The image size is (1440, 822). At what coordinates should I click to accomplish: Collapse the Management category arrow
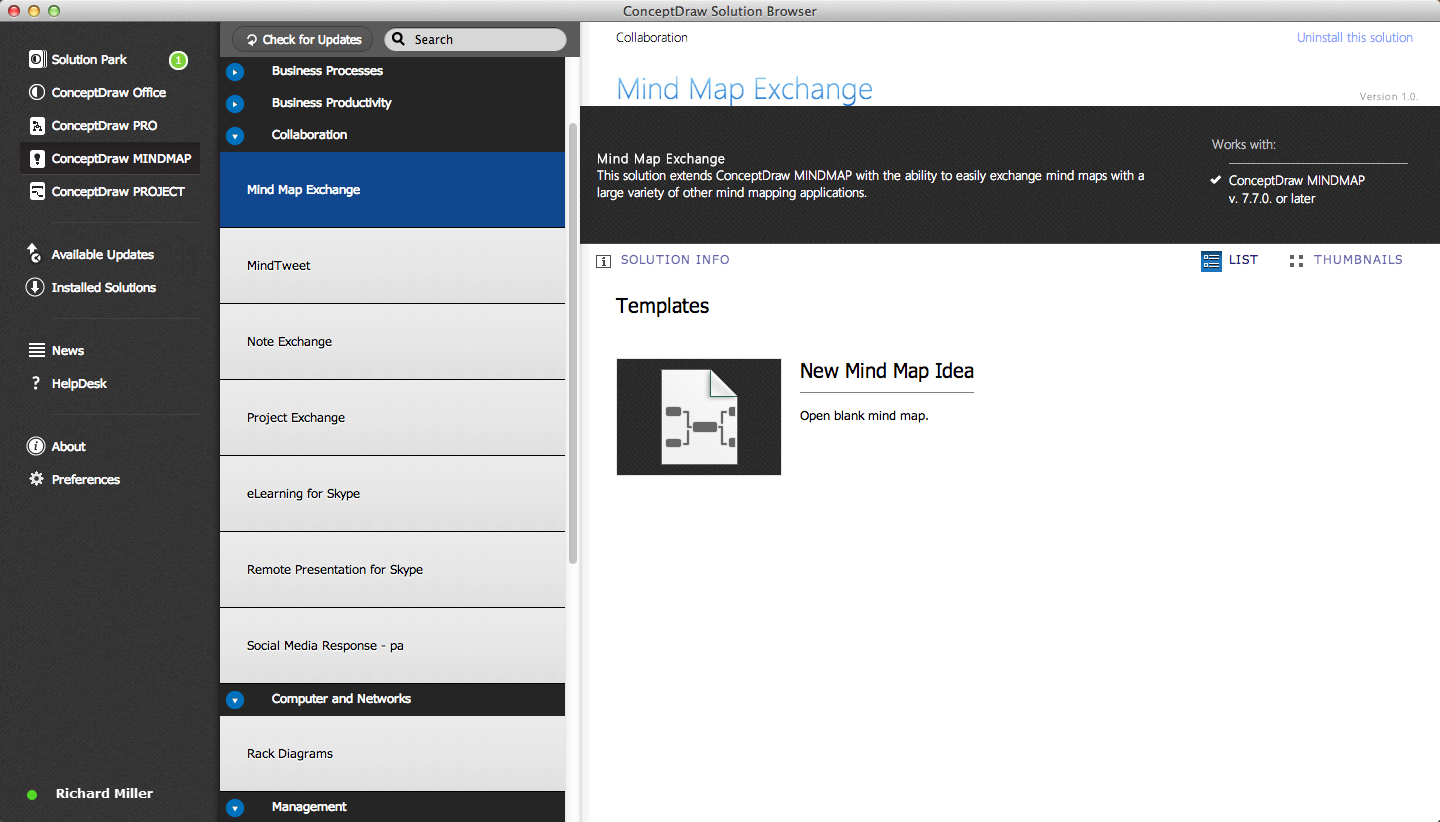click(235, 808)
